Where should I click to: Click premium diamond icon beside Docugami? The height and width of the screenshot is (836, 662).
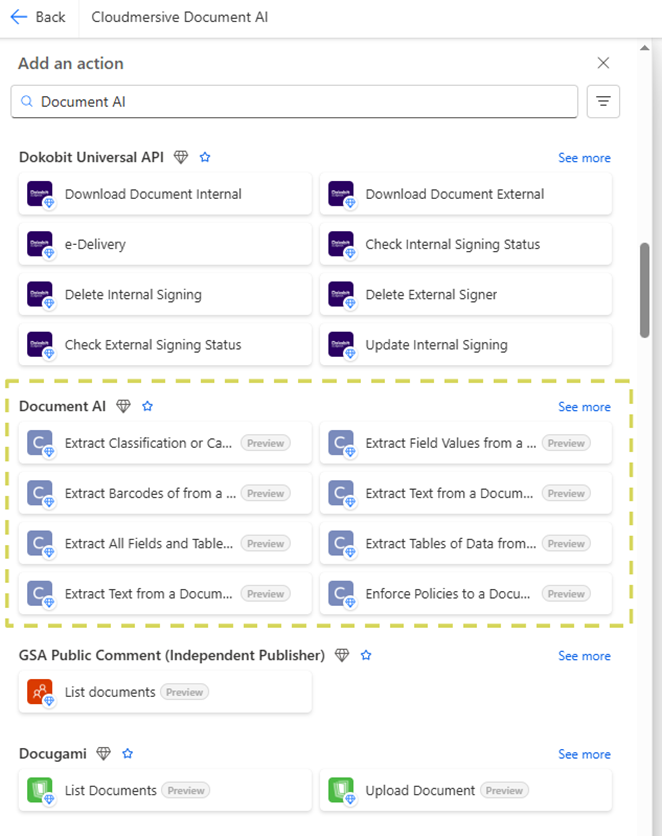click(103, 753)
